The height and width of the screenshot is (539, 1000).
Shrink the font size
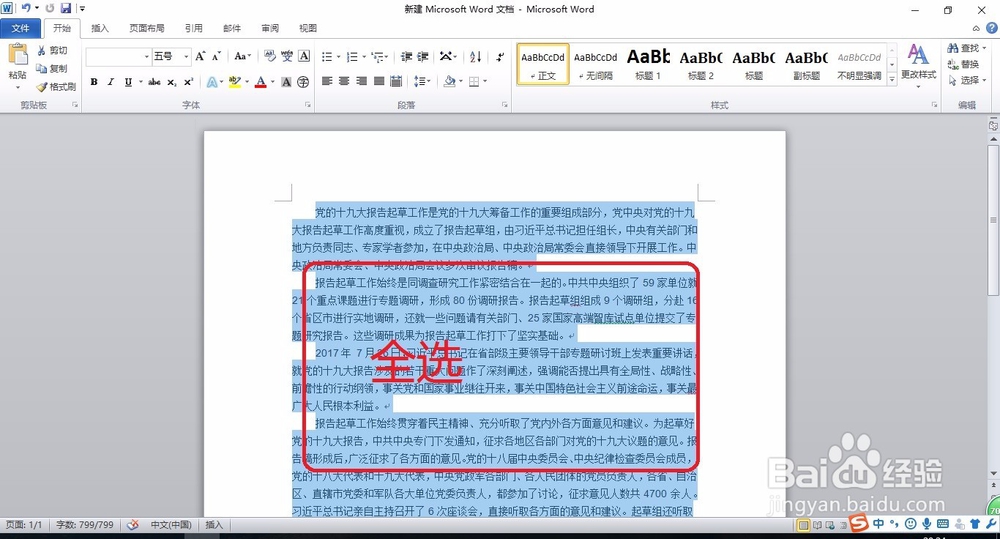click(216, 56)
